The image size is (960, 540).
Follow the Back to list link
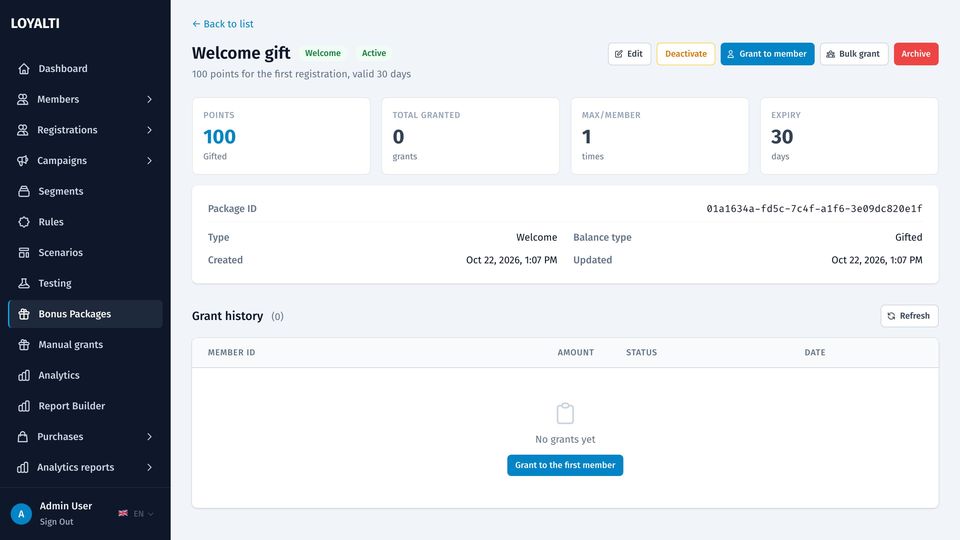pos(223,24)
